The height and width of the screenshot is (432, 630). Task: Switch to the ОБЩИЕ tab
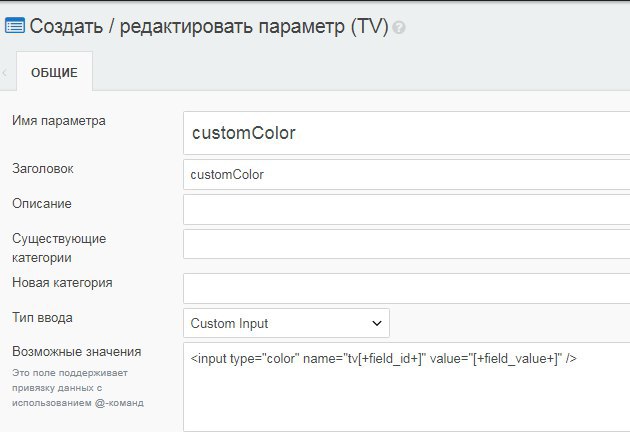click(54, 73)
